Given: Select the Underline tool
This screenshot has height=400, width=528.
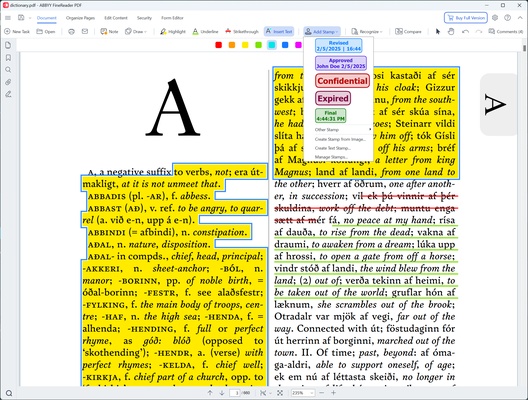Looking at the screenshot, I should tap(205, 31).
